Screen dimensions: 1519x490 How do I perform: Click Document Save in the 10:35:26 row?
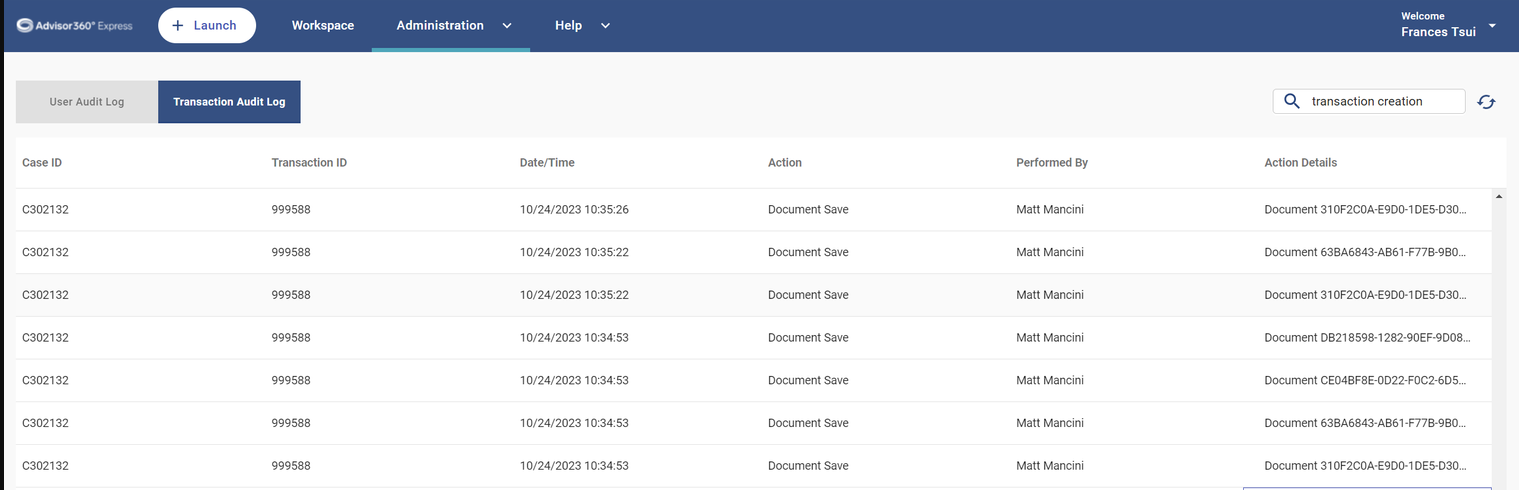coord(808,210)
